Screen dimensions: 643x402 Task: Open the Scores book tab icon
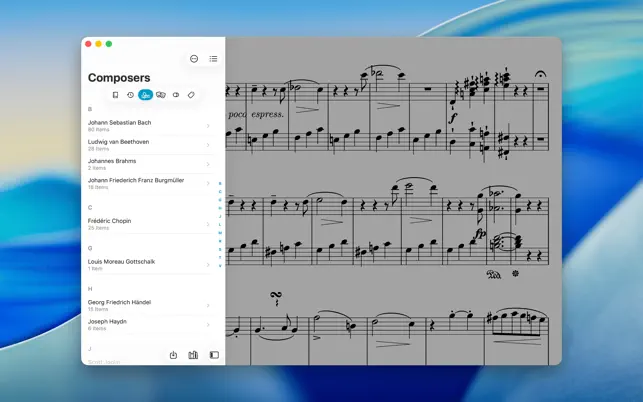(x=115, y=95)
